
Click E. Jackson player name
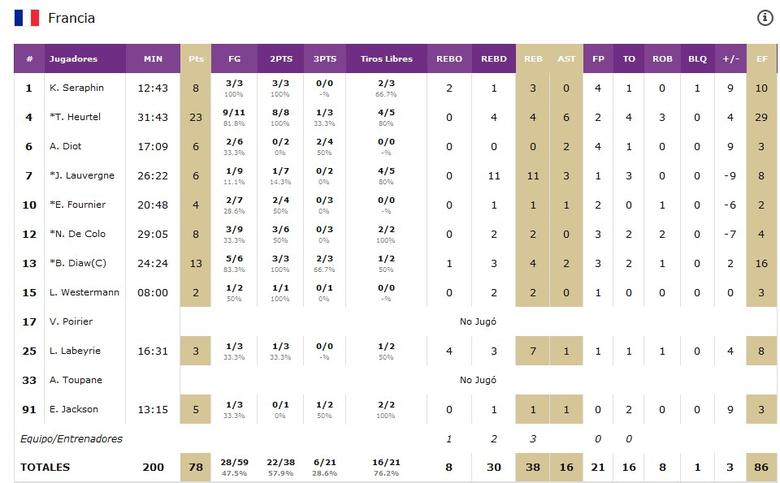pos(74,409)
